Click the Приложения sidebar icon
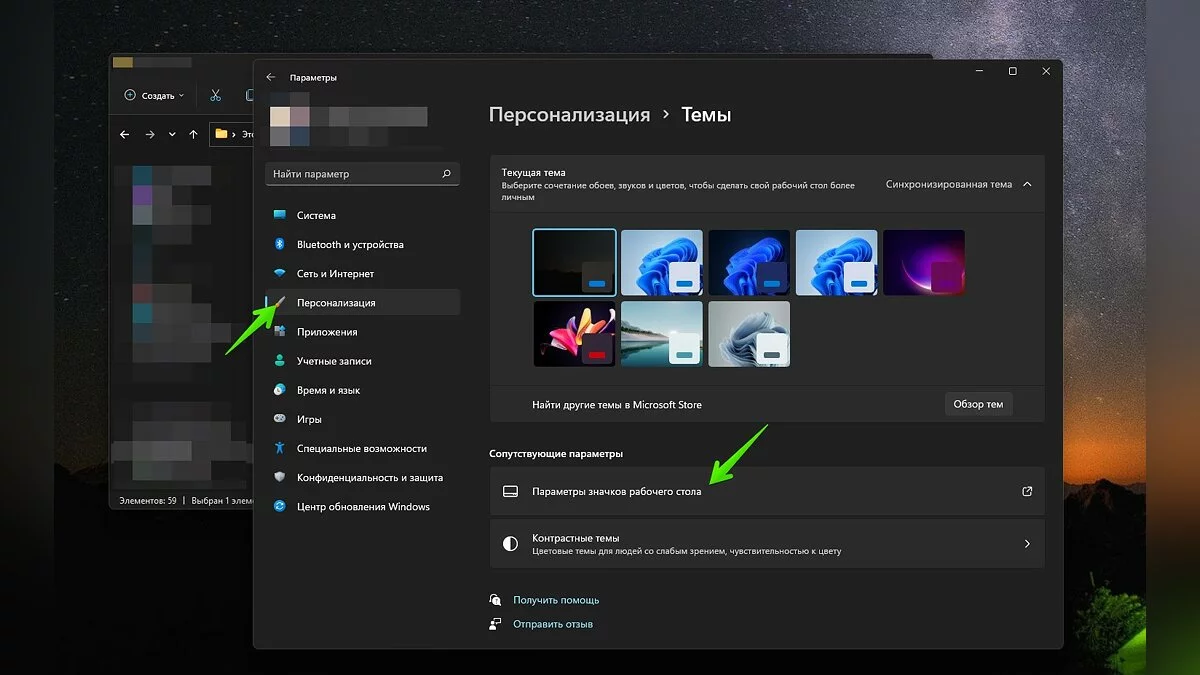The height and width of the screenshot is (675, 1200). [279, 332]
